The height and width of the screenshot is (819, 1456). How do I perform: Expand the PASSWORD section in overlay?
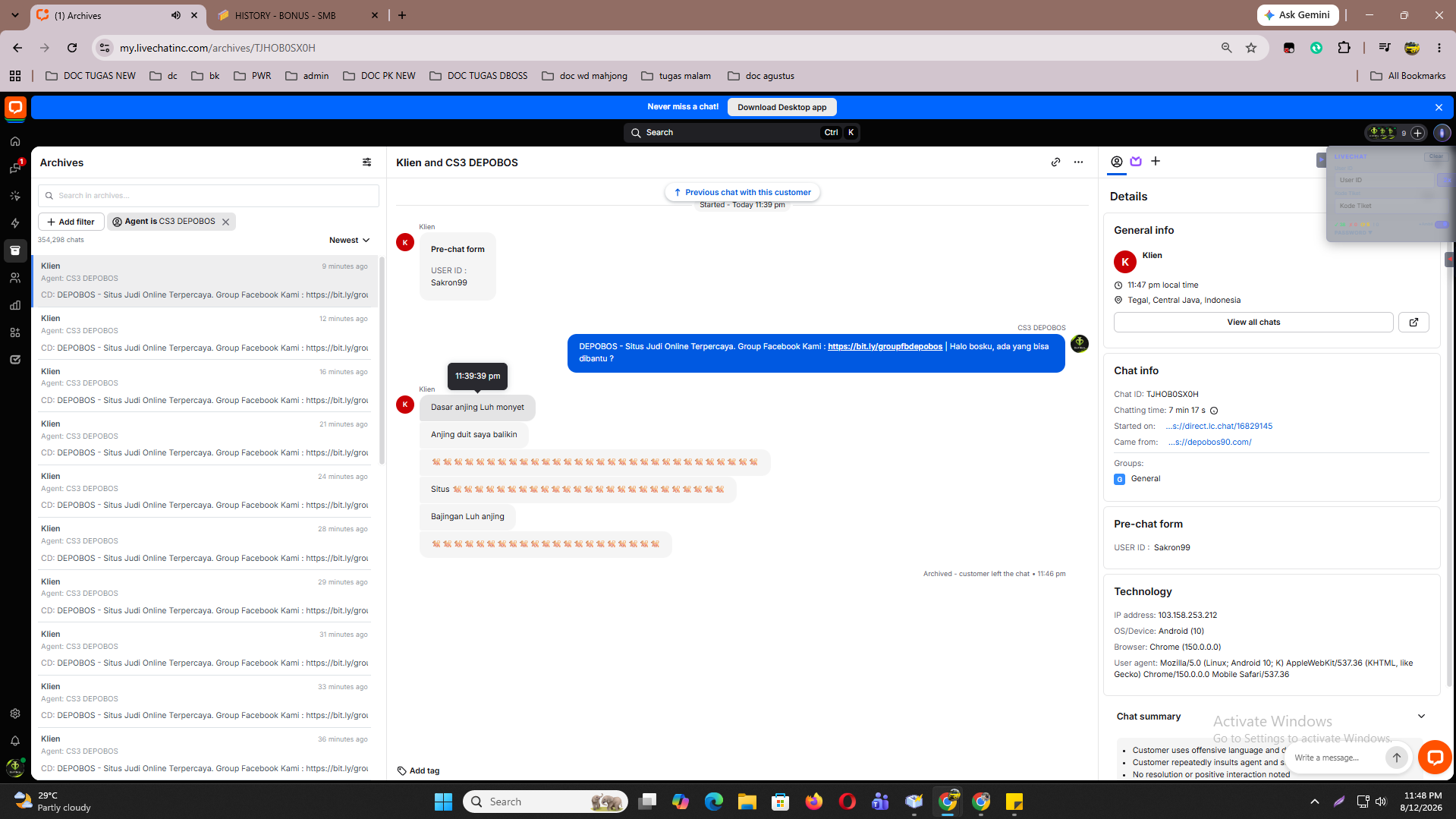[x=1353, y=232]
